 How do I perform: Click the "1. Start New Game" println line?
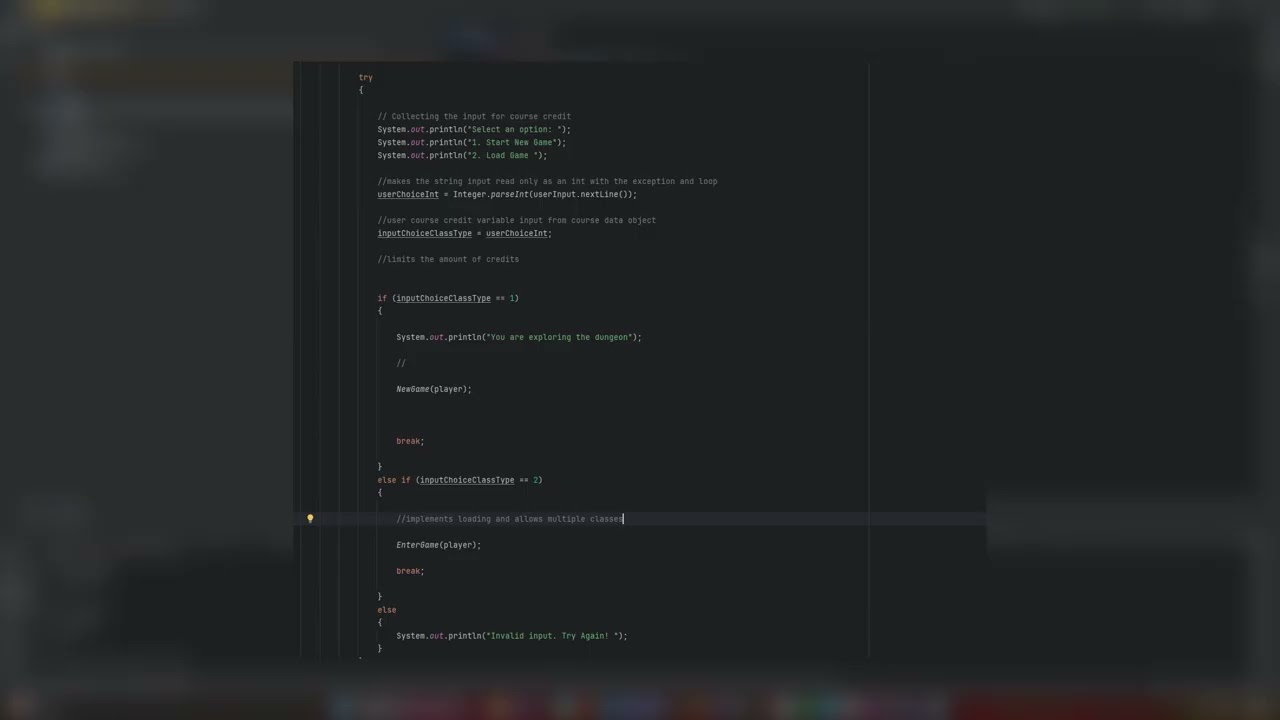tap(472, 142)
